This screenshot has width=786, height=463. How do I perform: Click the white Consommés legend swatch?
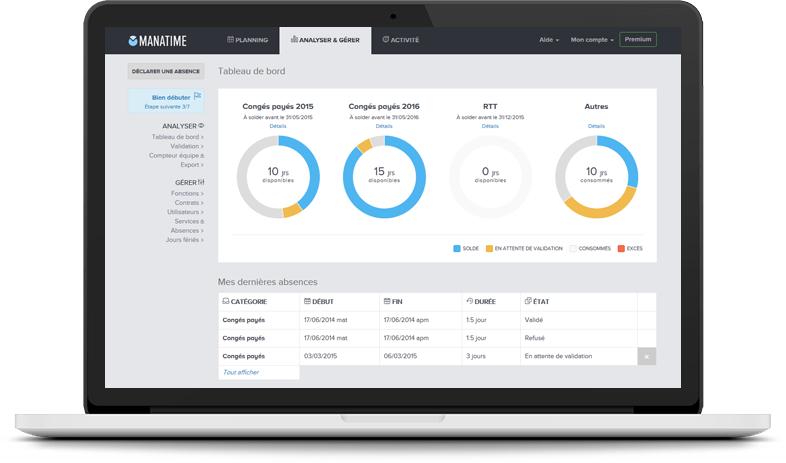coord(572,249)
